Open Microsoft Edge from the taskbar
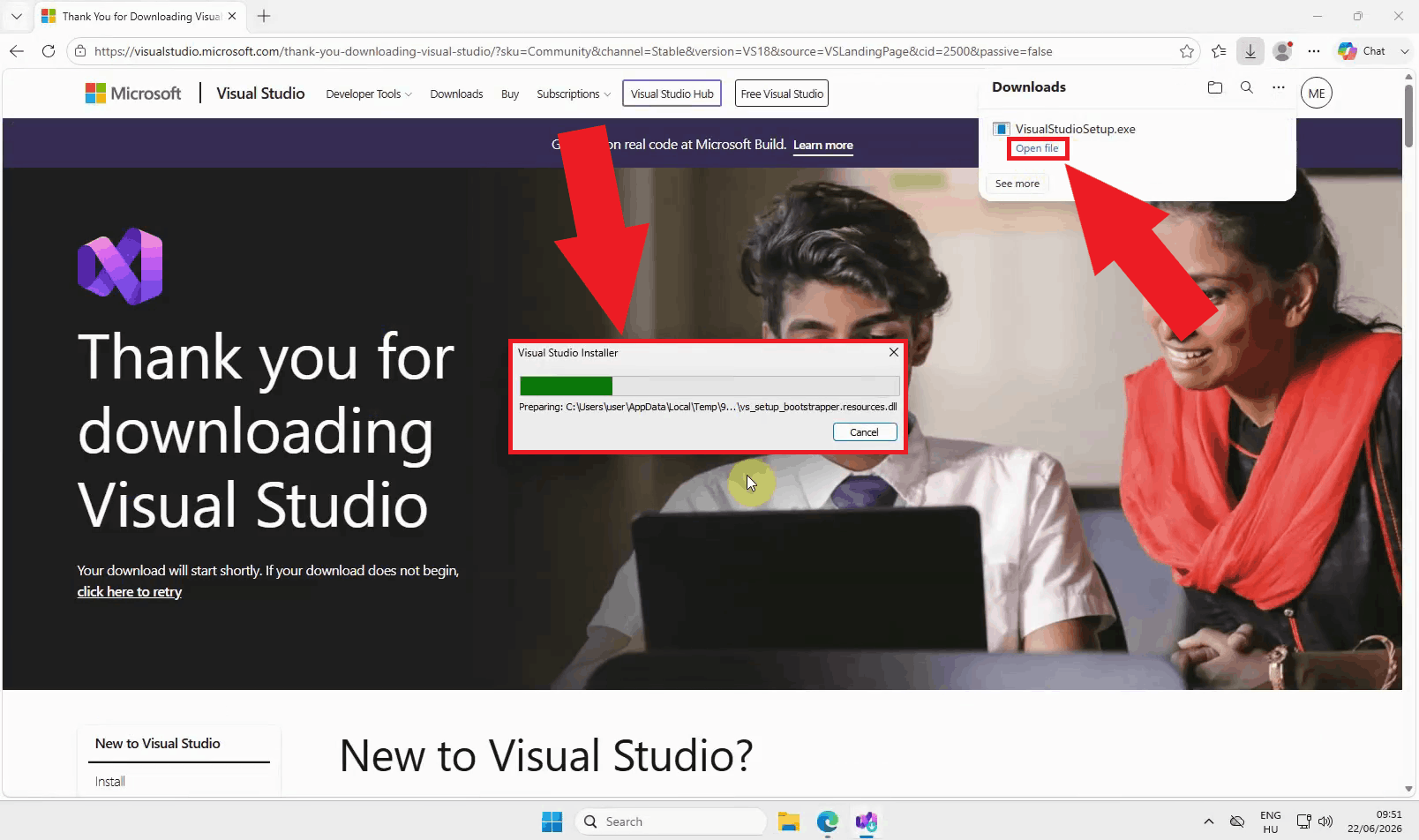The height and width of the screenshot is (840, 1419). pyautogui.click(x=827, y=821)
